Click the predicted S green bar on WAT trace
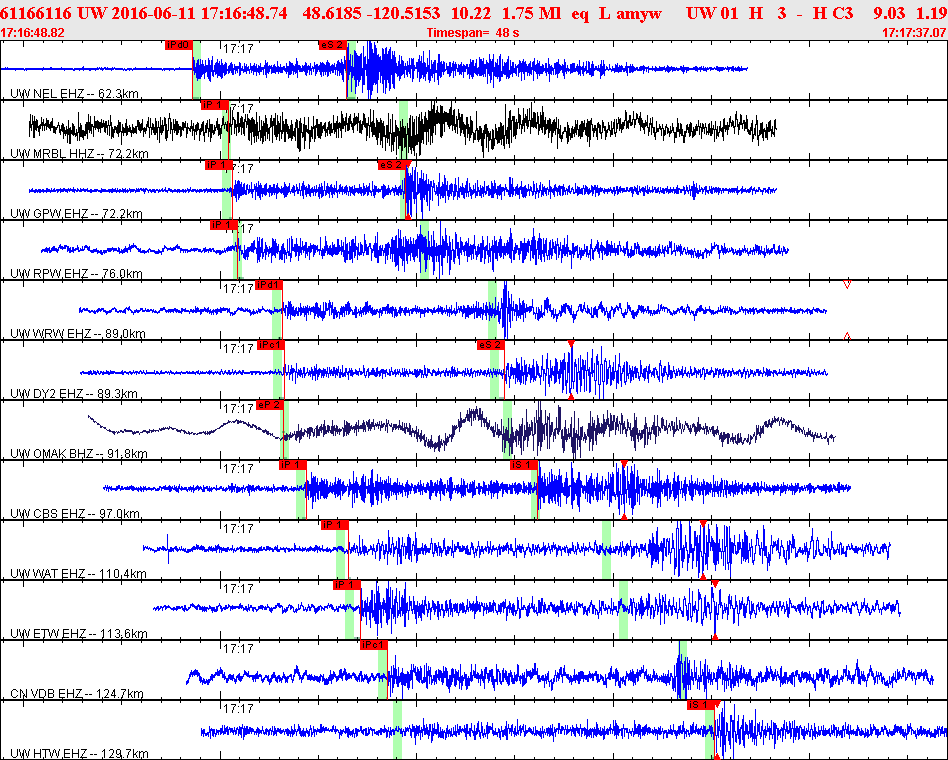 click(x=606, y=550)
